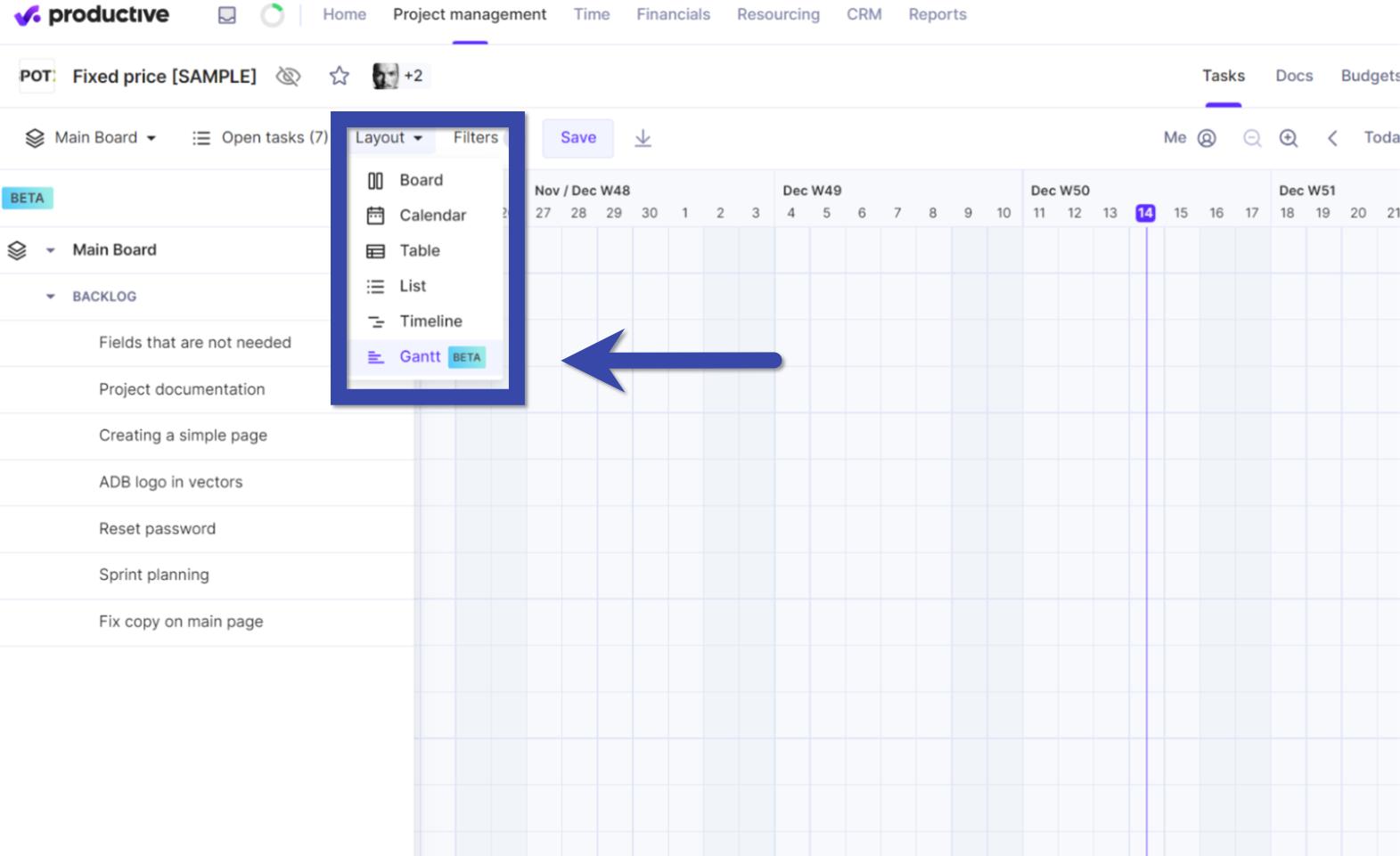Open task Creating a simple page
The image size is (1400, 856).
pos(183,436)
